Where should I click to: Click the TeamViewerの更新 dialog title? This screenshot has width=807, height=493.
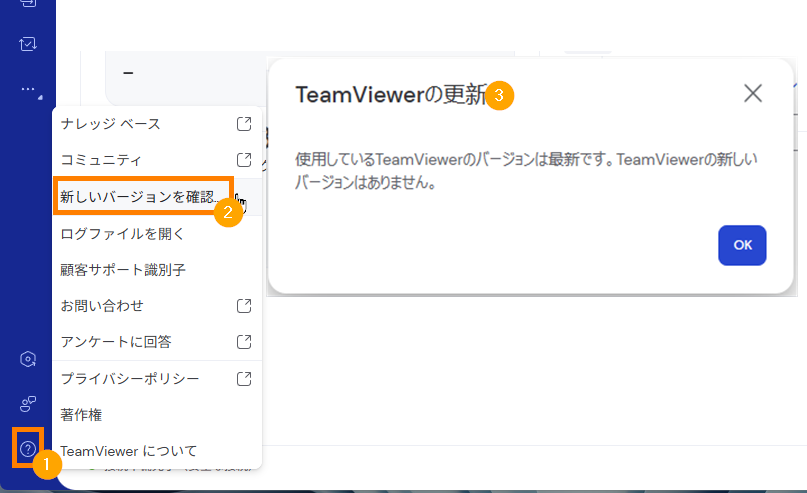click(x=391, y=95)
